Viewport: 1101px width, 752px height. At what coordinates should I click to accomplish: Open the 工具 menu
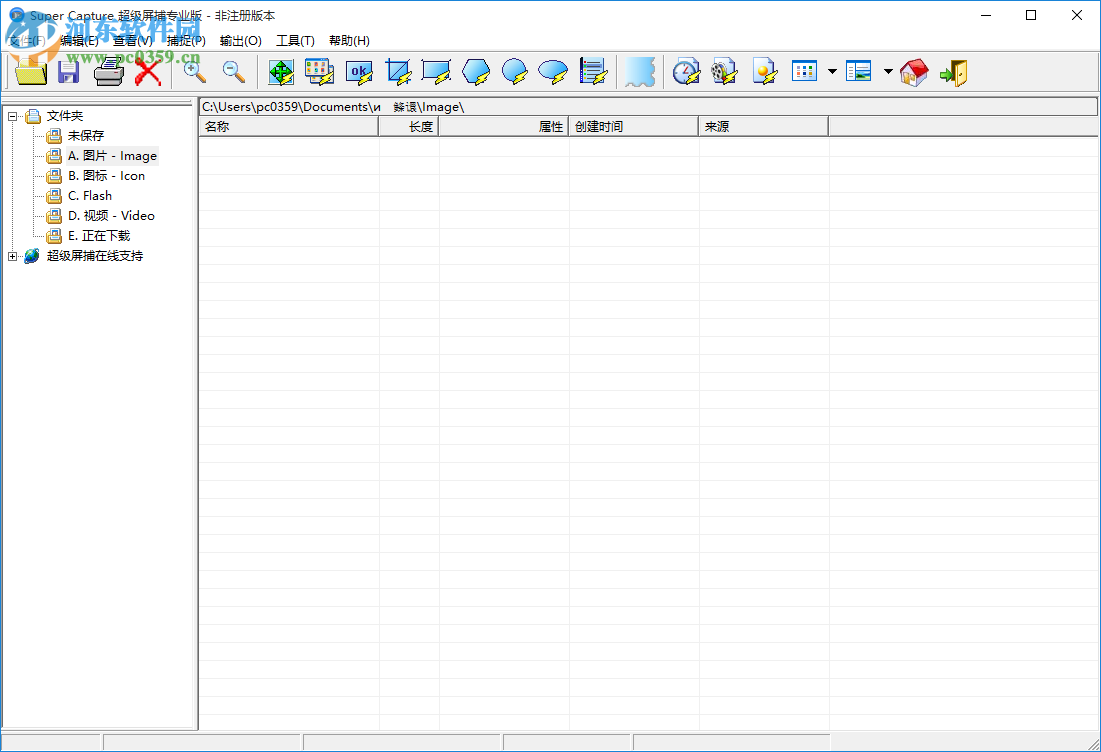pos(297,40)
